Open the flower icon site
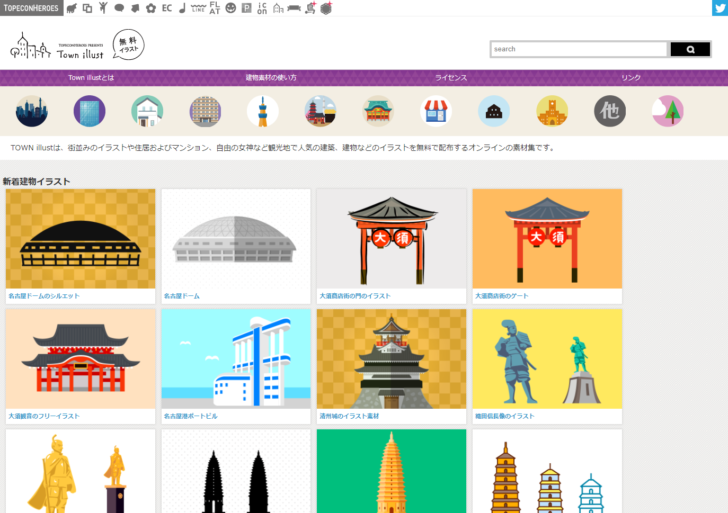 tap(151, 8)
